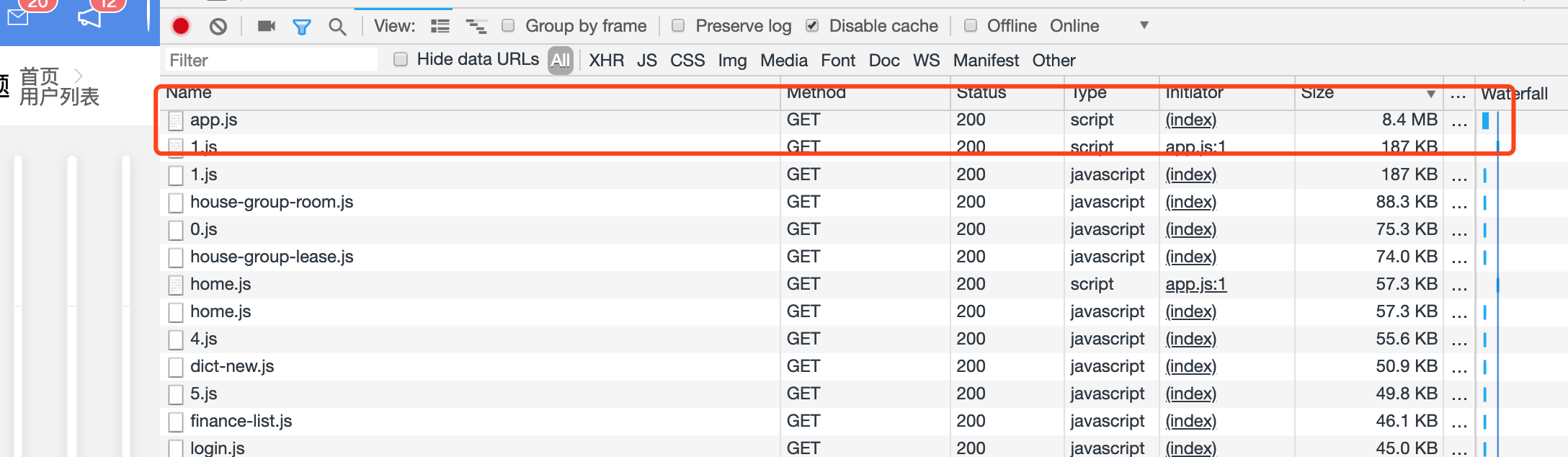
Task: Open the Online throttling dropdown arrow
Action: [1144, 25]
